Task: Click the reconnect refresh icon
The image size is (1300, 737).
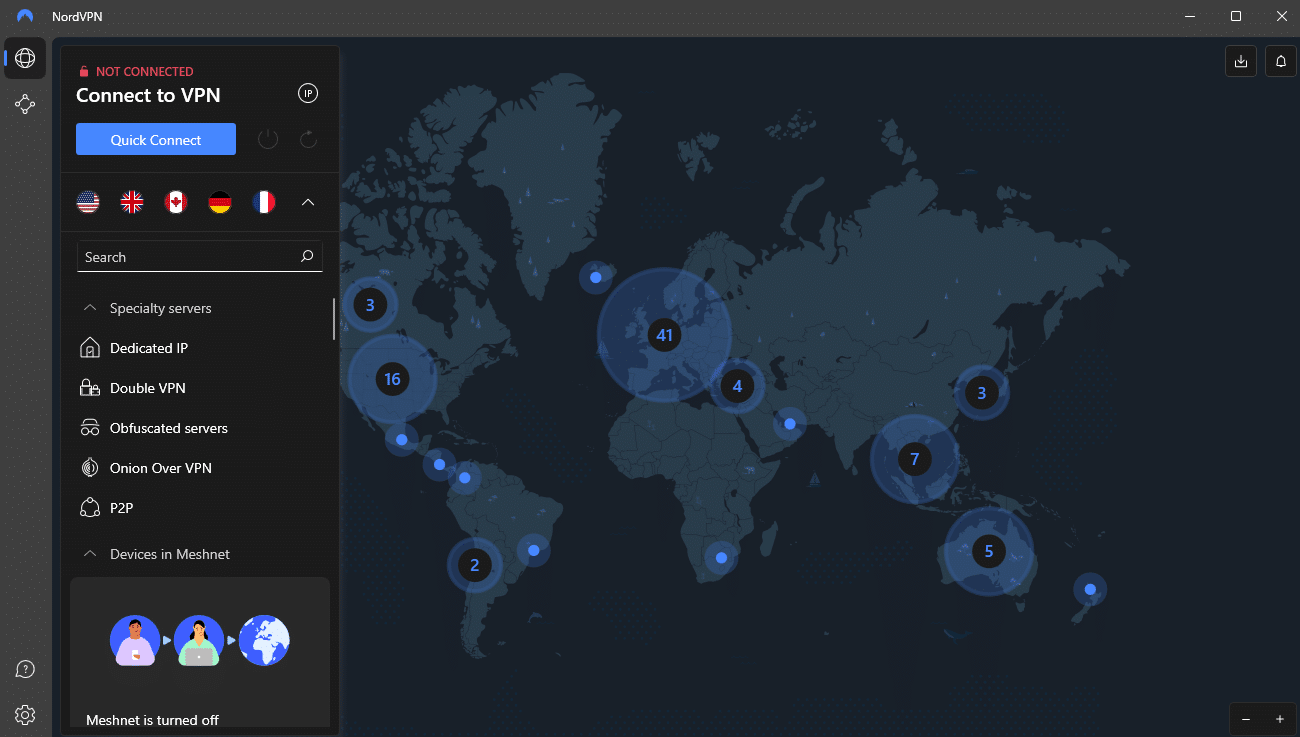Action: tap(308, 139)
